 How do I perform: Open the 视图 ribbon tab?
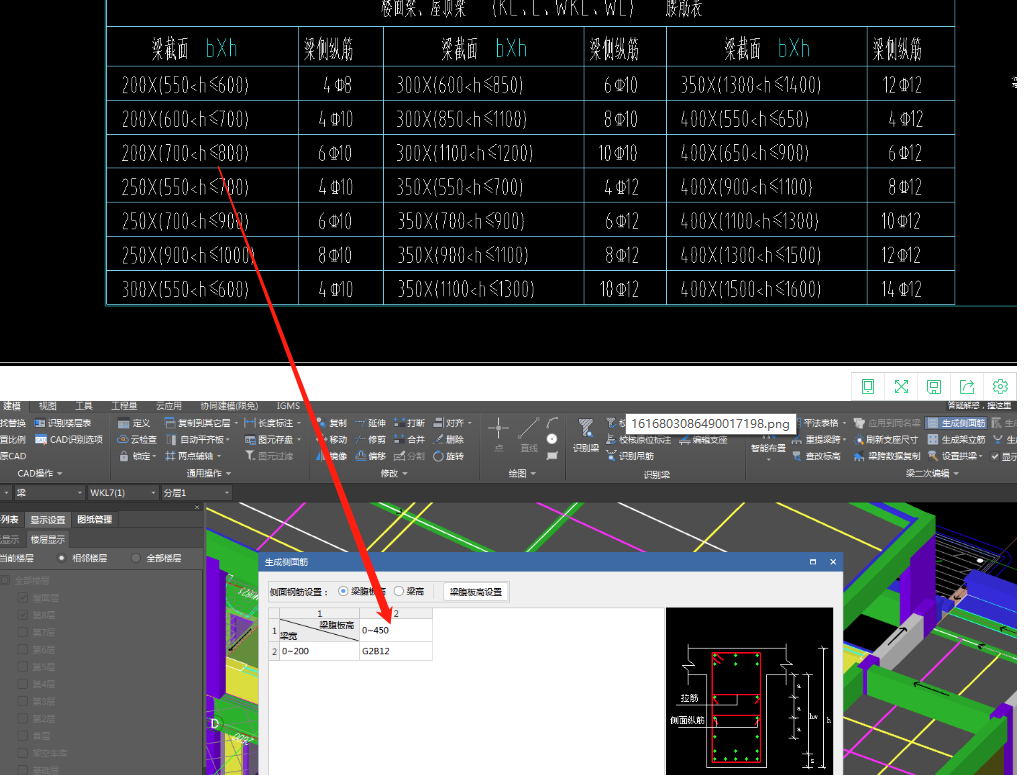(x=48, y=406)
